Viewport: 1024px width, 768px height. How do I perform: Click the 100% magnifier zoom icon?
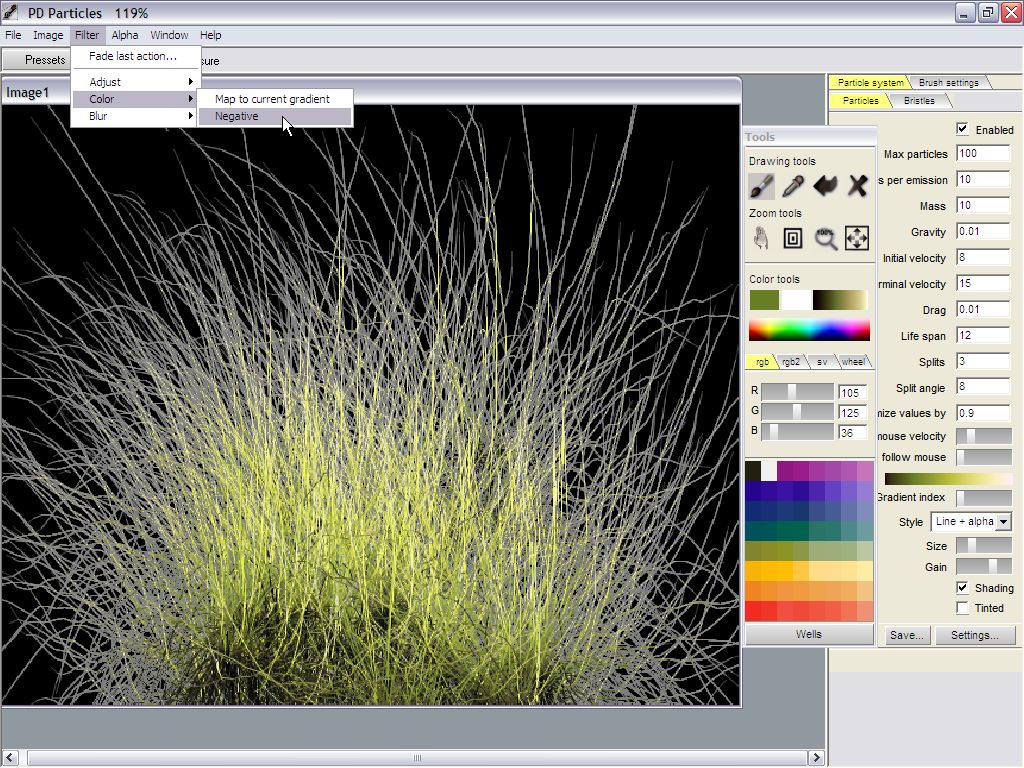coord(825,237)
